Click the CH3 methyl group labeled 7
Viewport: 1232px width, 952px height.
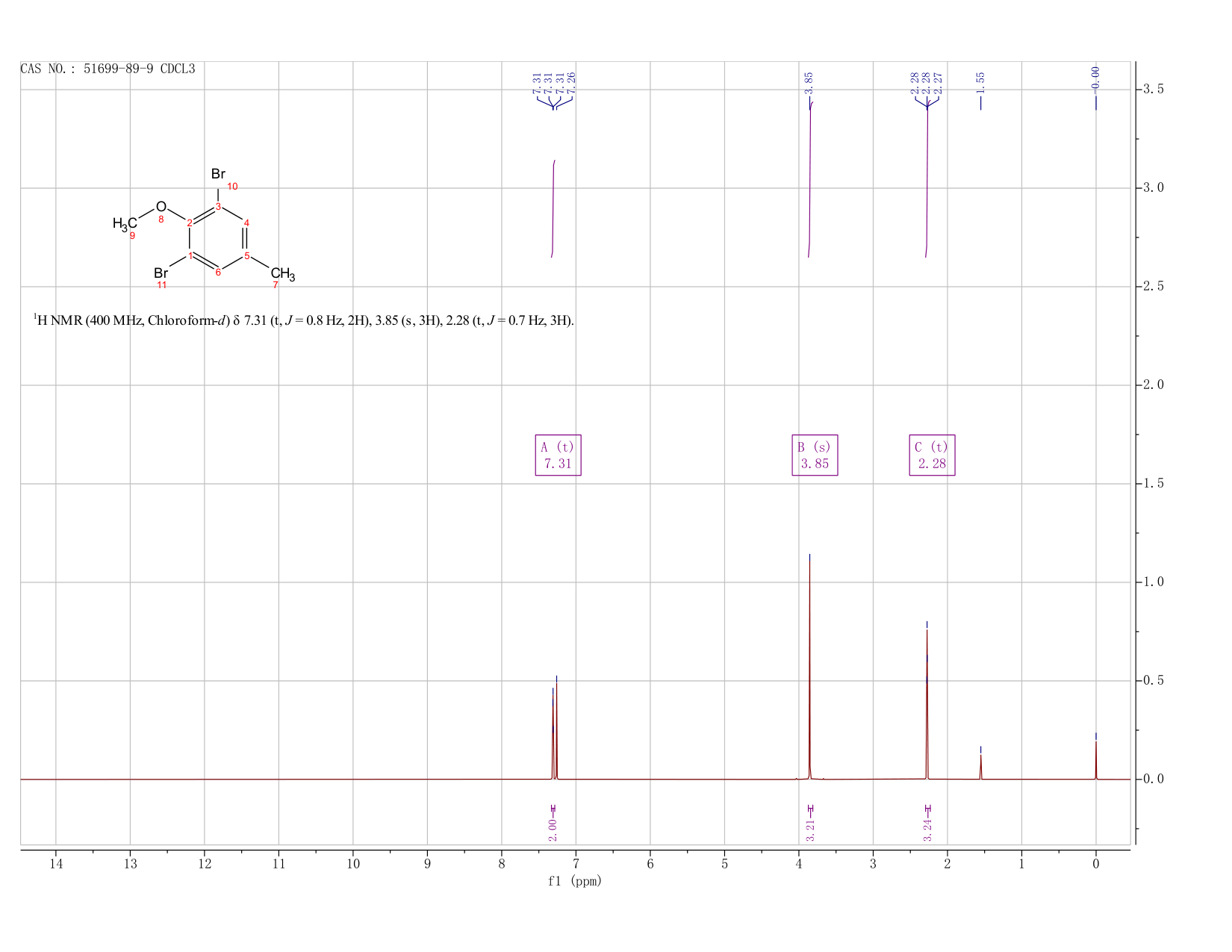point(283,274)
